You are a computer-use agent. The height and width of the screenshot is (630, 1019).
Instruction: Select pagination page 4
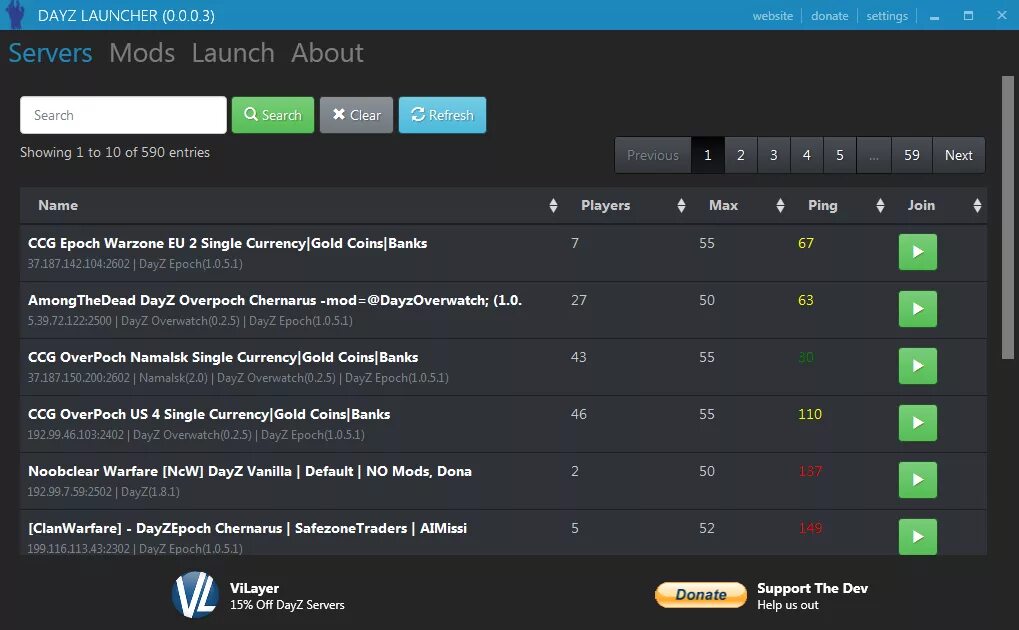(806, 155)
